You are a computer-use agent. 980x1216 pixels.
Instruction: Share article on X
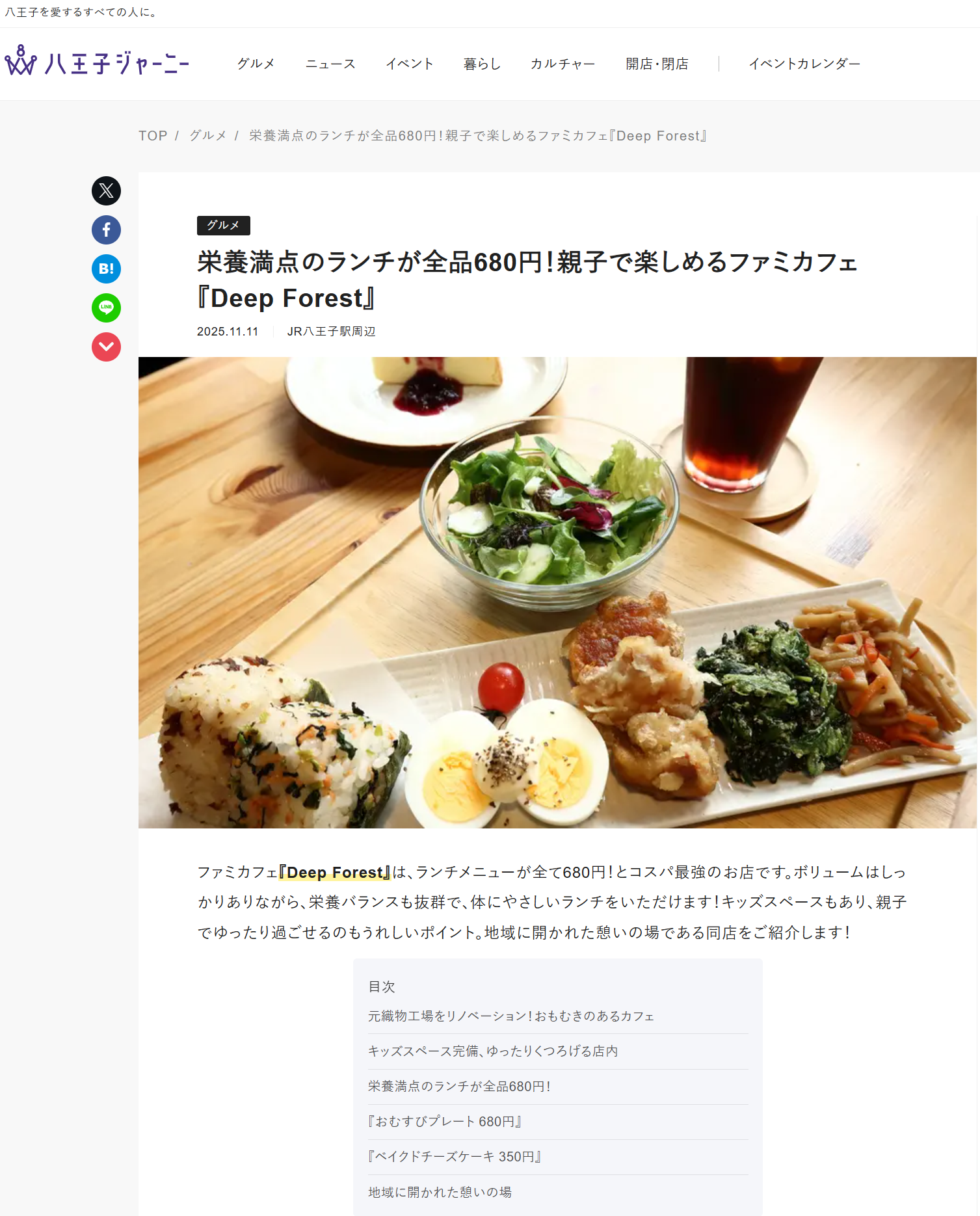pos(106,191)
